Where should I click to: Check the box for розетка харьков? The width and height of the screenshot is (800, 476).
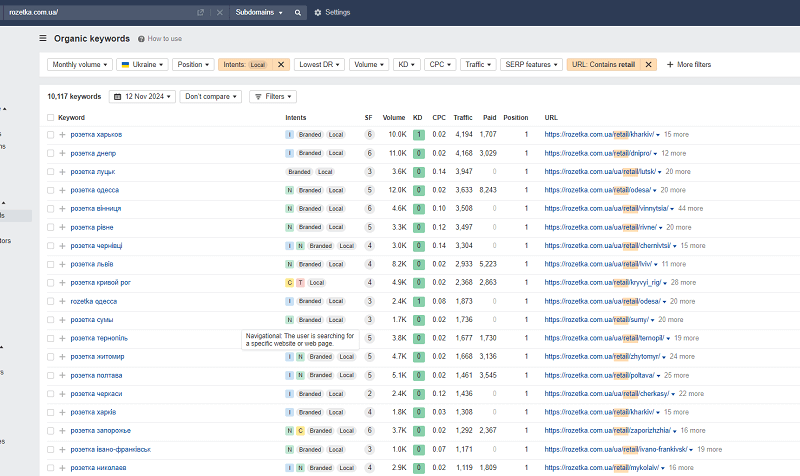(51, 135)
